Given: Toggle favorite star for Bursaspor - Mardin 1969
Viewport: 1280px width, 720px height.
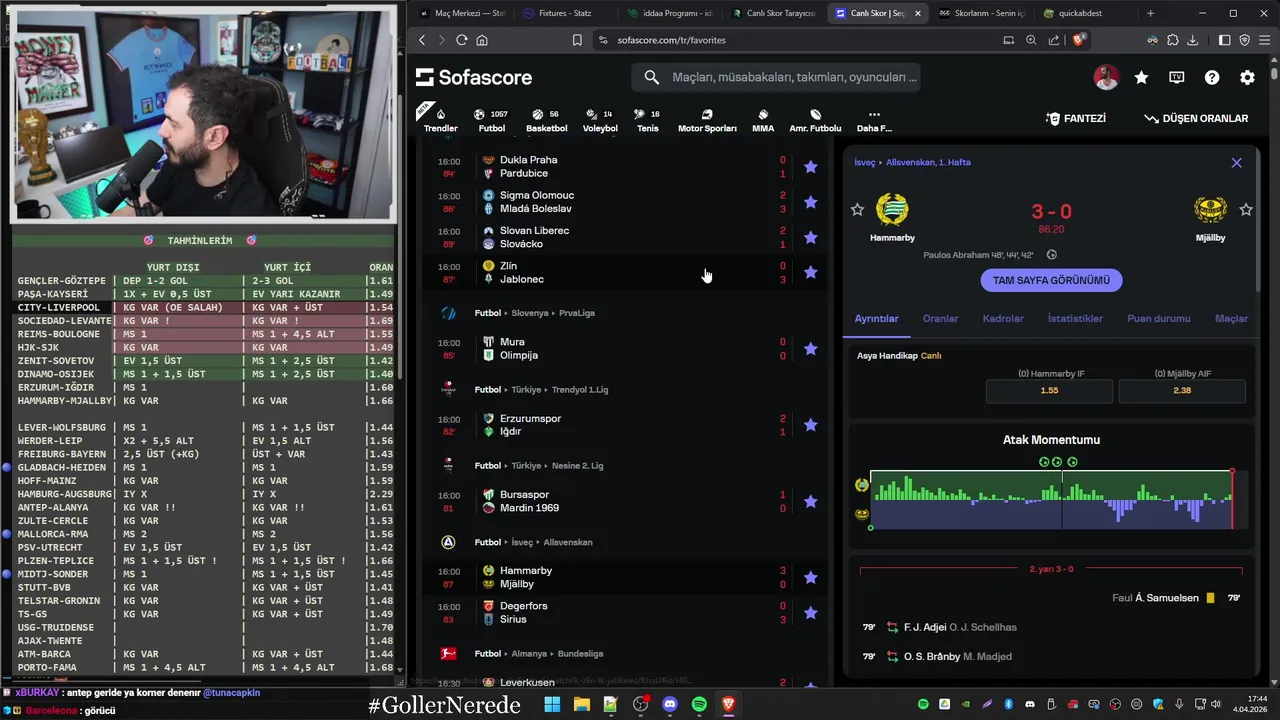Looking at the screenshot, I should [x=811, y=501].
